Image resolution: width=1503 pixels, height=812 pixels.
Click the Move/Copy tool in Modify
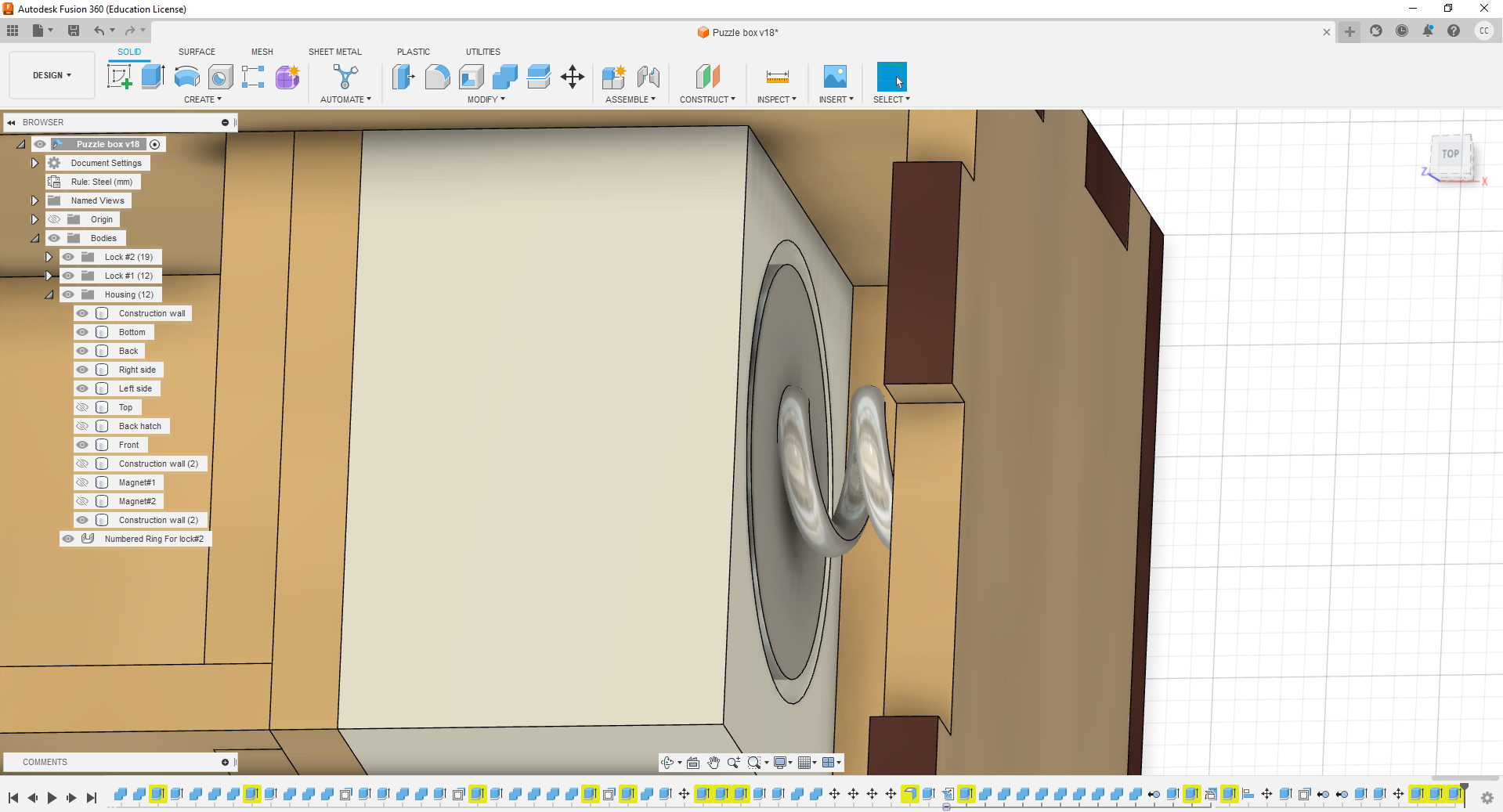572,77
